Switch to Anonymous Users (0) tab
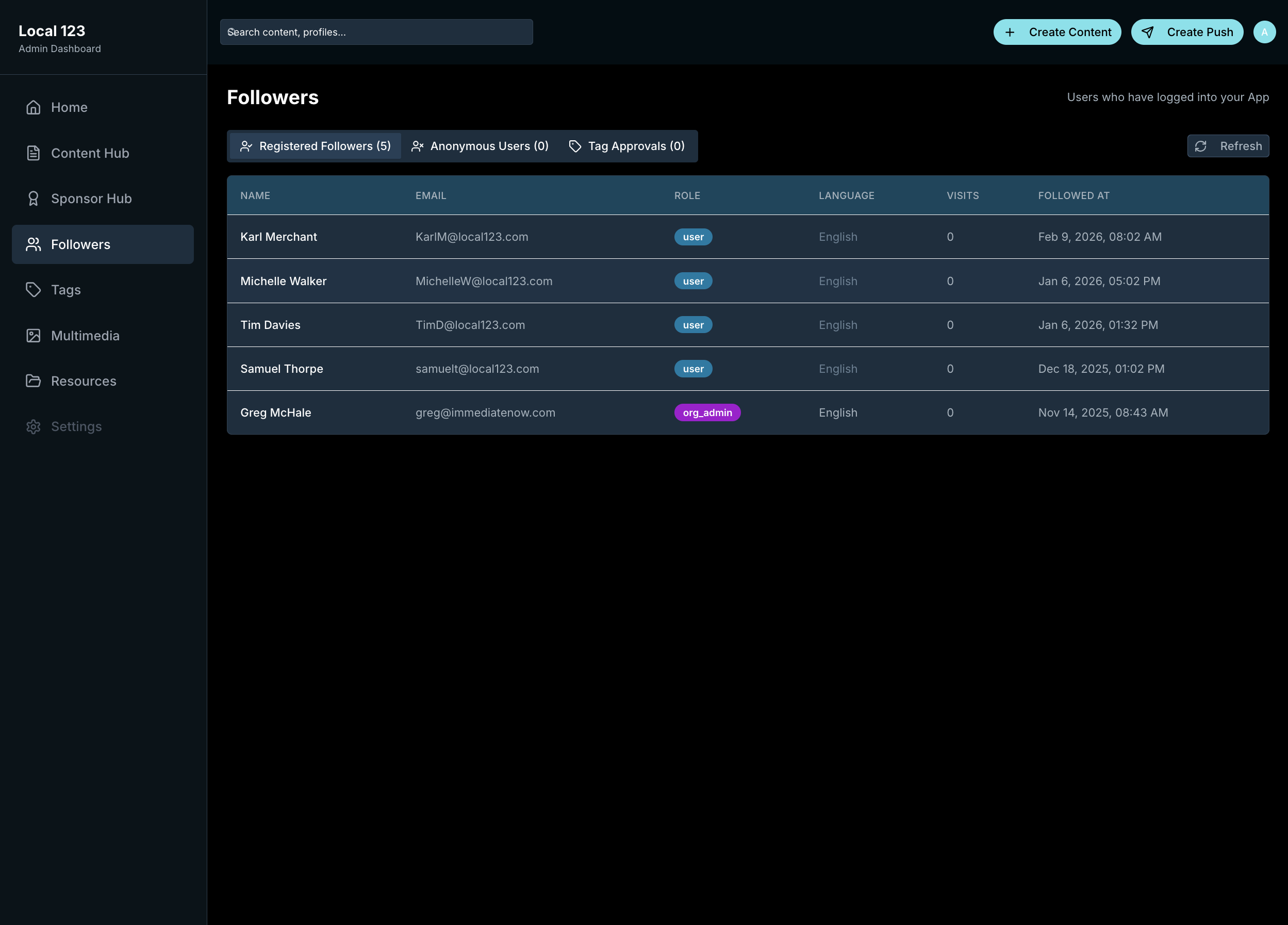 480,146
